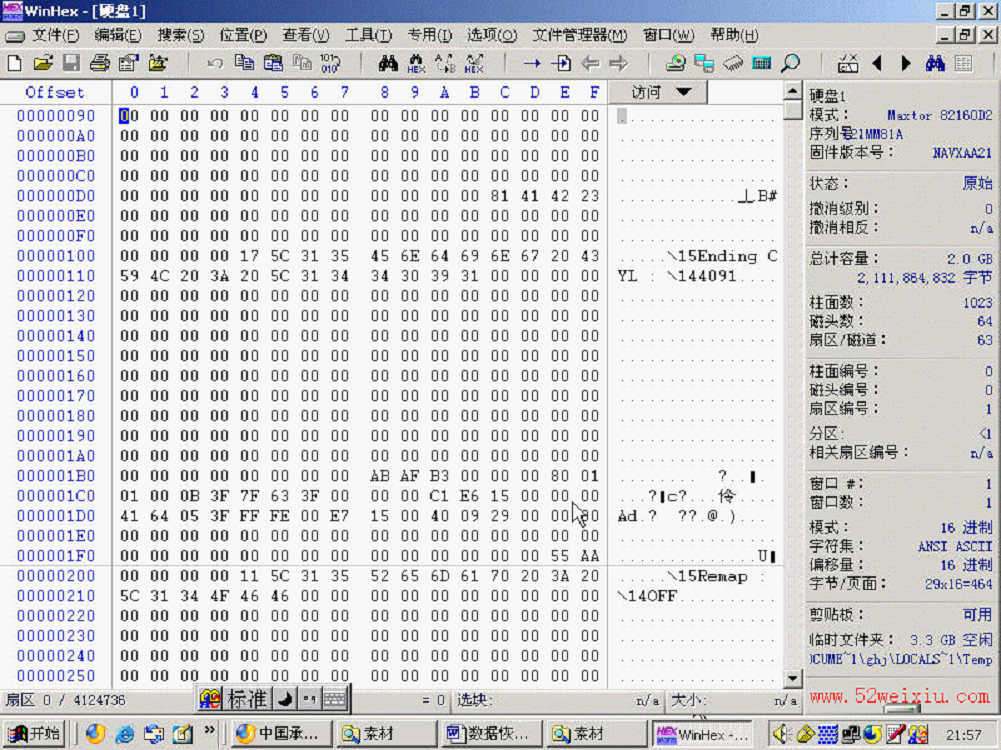Open the 文件(F) menu
Image resolution: width=1001 pixels, height=750 pixels.
[x=56, y=35]
